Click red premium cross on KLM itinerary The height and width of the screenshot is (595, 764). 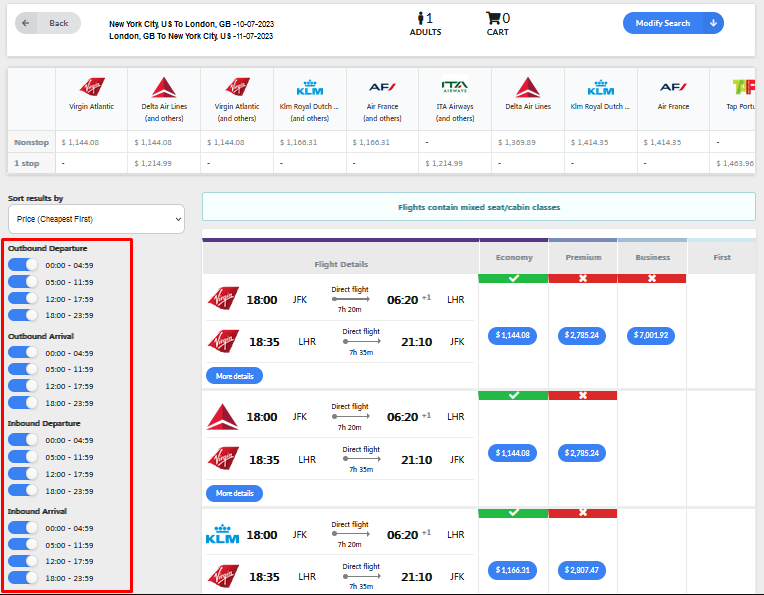coord(583,513)
